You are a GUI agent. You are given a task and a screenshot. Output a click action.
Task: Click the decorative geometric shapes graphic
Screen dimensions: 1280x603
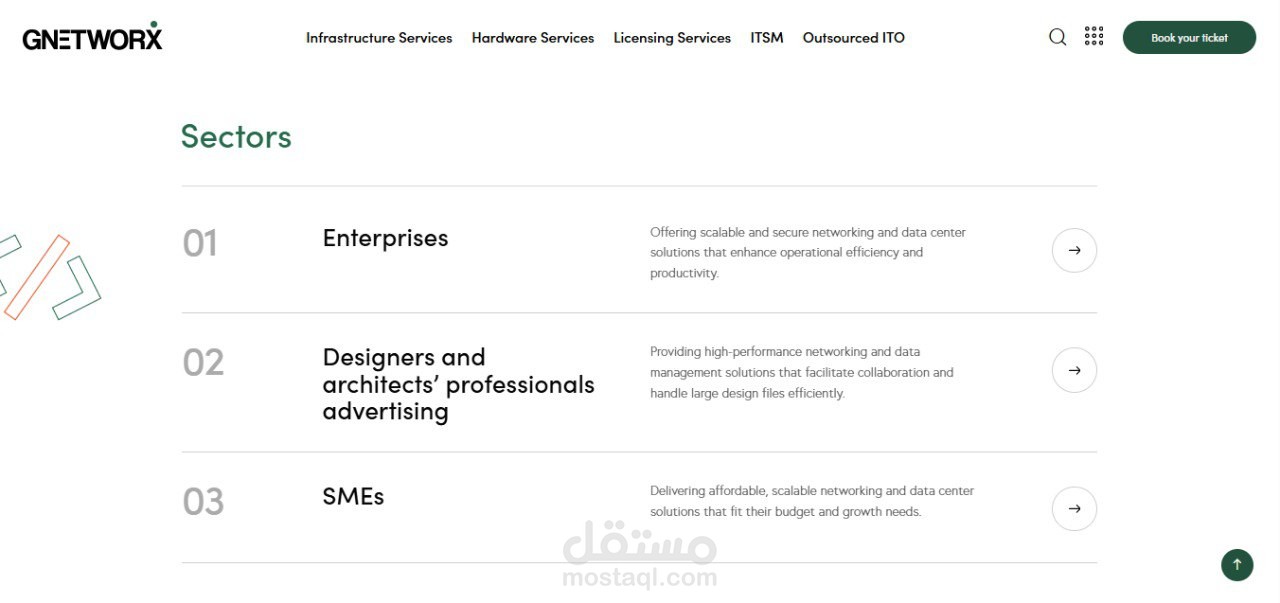pos(48,277)
